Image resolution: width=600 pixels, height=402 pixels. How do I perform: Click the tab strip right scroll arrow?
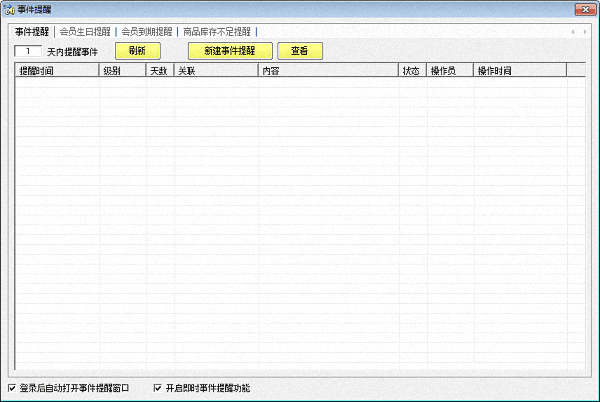pyautogui.click(x=585, y=32)
